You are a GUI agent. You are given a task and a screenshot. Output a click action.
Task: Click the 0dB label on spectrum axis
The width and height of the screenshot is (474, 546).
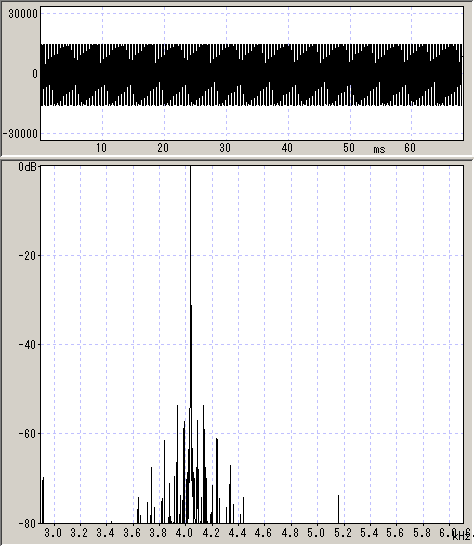[28, 167]
